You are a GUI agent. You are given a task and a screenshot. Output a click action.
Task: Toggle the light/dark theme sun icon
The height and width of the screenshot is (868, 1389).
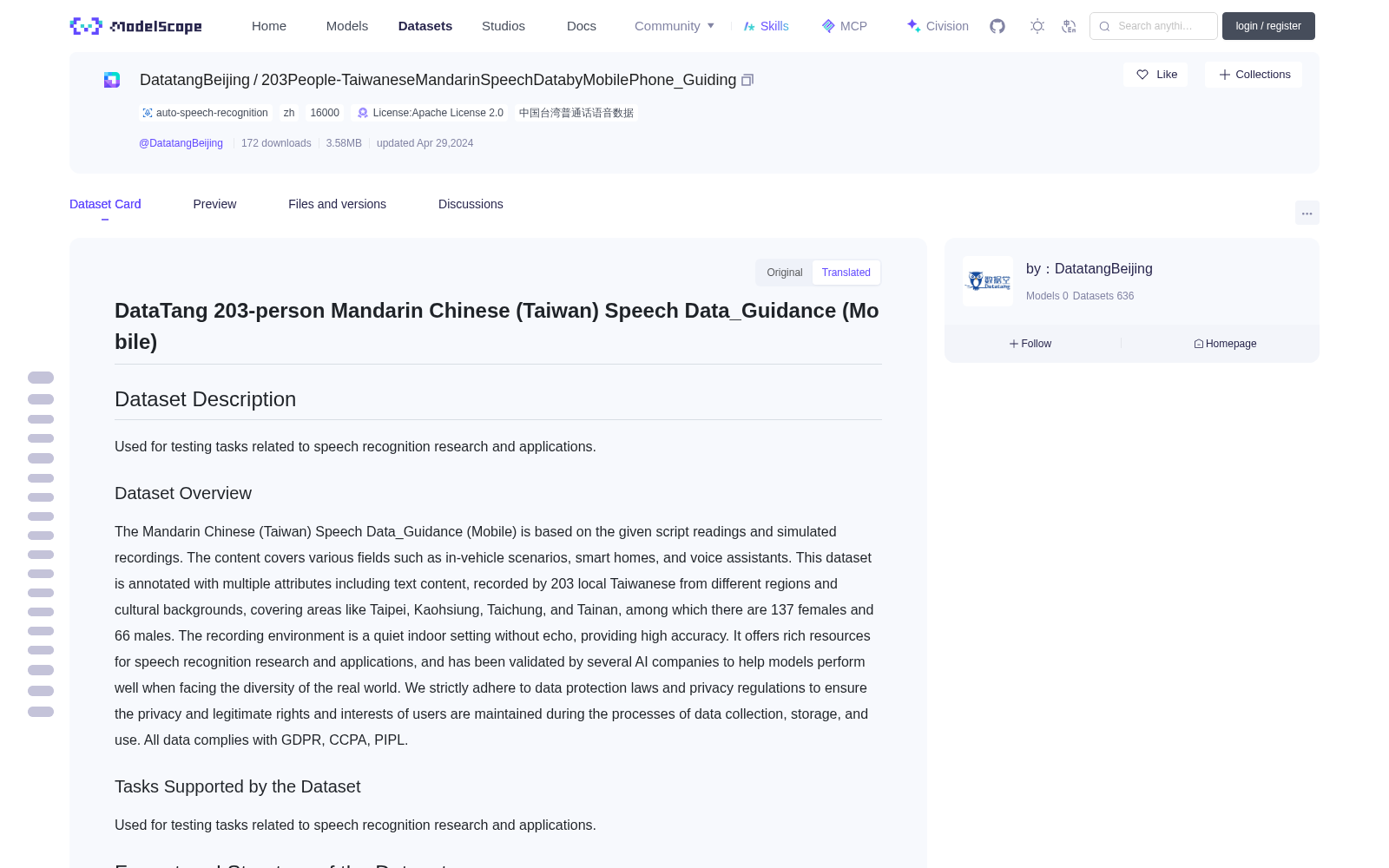[1037, 26]
